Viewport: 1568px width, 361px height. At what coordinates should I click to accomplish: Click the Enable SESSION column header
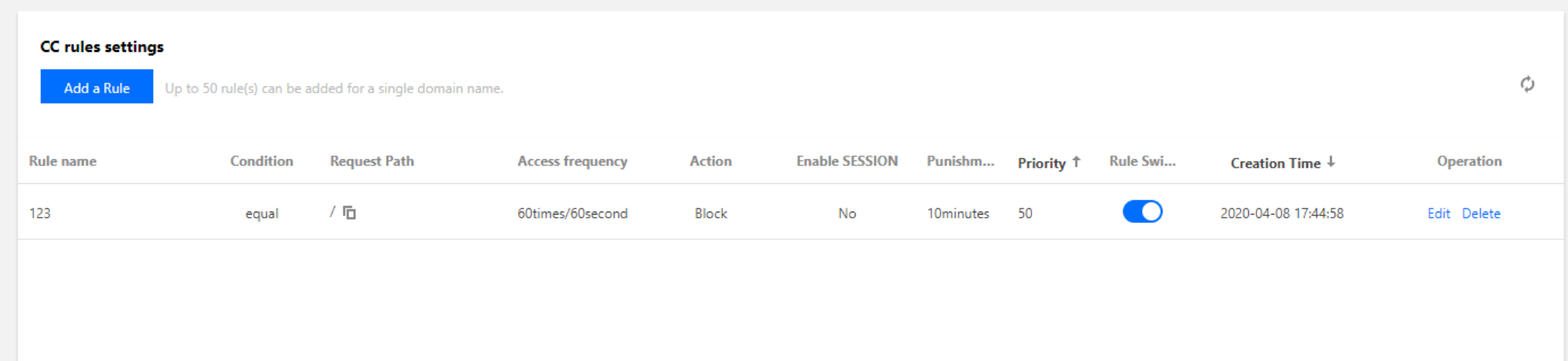pos(847,161)
